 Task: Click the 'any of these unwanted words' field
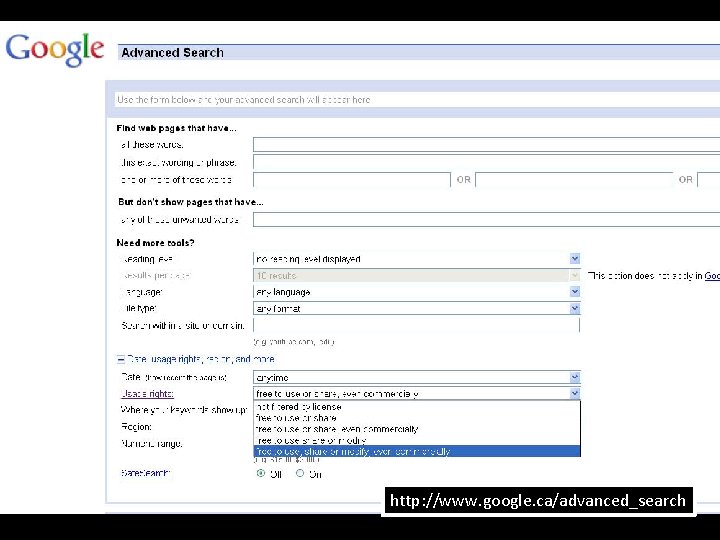[x=486, y=219]
